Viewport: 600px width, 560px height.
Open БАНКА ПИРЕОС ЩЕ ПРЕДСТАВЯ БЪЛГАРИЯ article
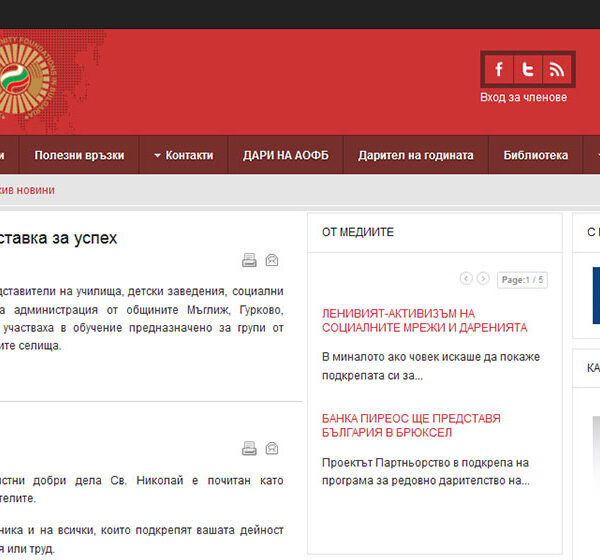click(411, 425)
